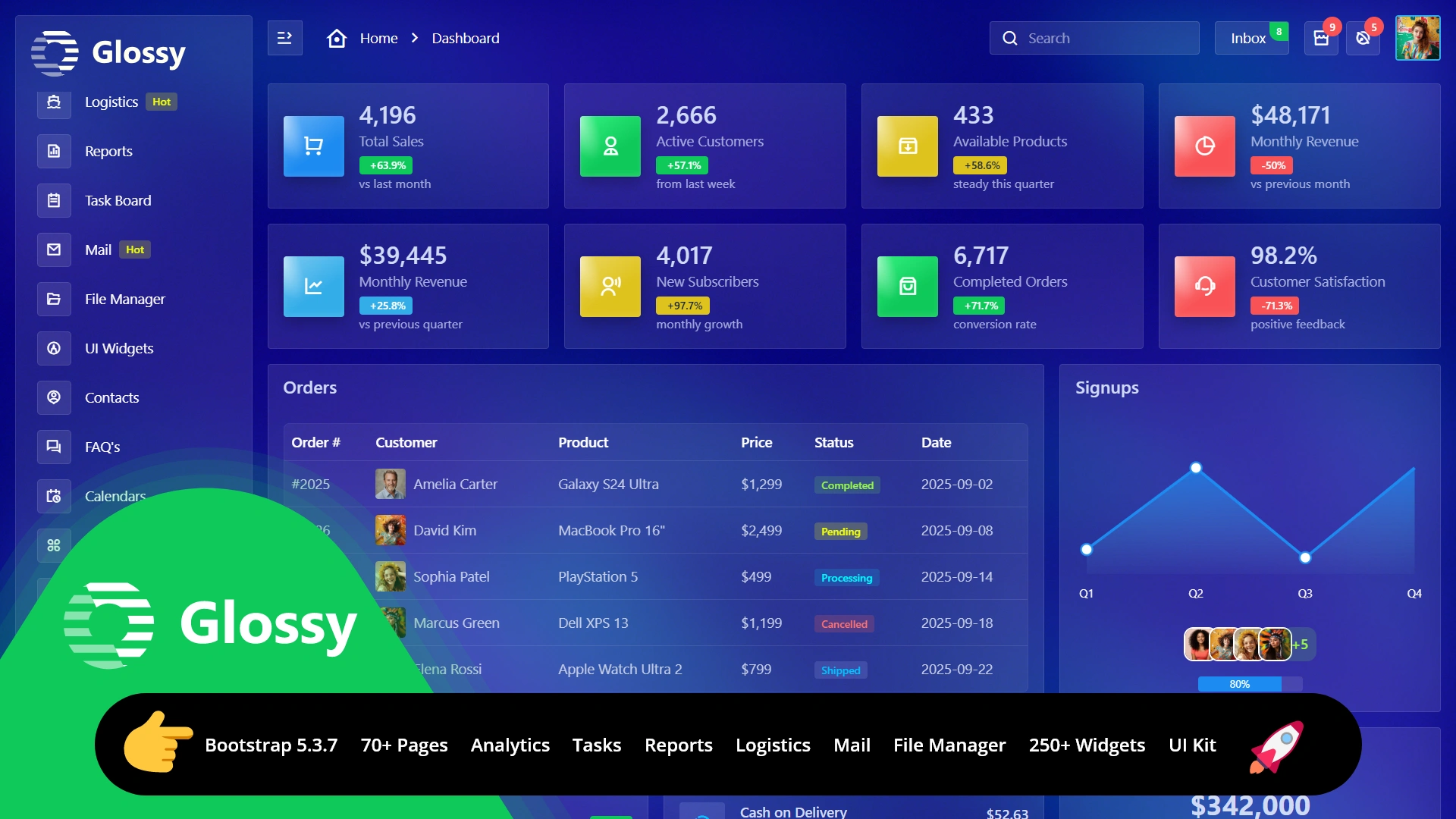Open notifications icon showing 5 alerts
Viewport: 1456px width, 819px height.
(x=1363, y=38)
